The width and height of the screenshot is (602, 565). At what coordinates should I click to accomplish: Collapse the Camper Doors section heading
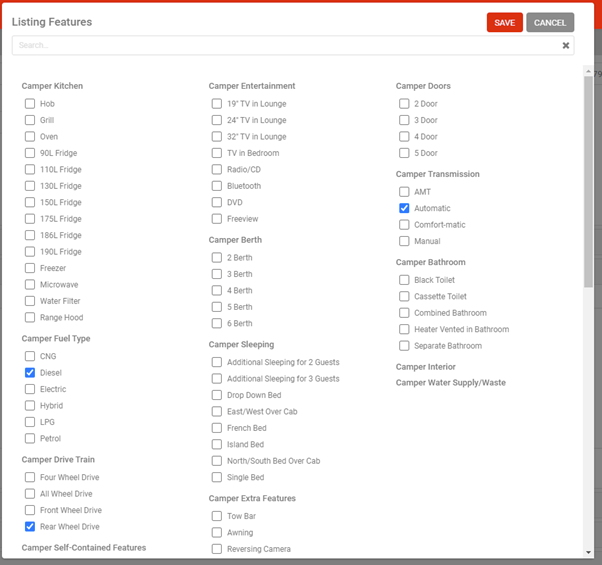(x=423, y=86)
